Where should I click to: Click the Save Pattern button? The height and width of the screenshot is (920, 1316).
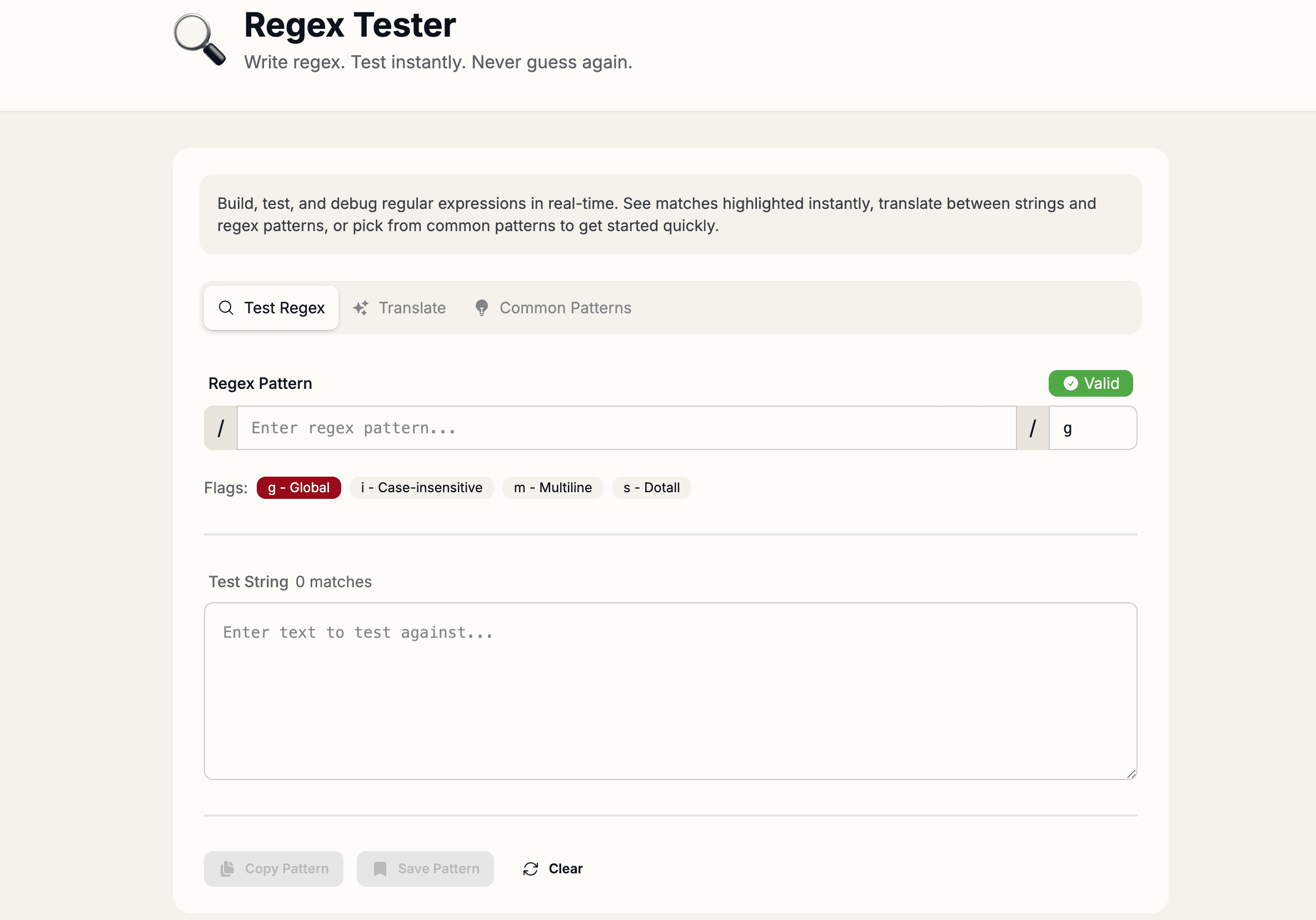425,868
